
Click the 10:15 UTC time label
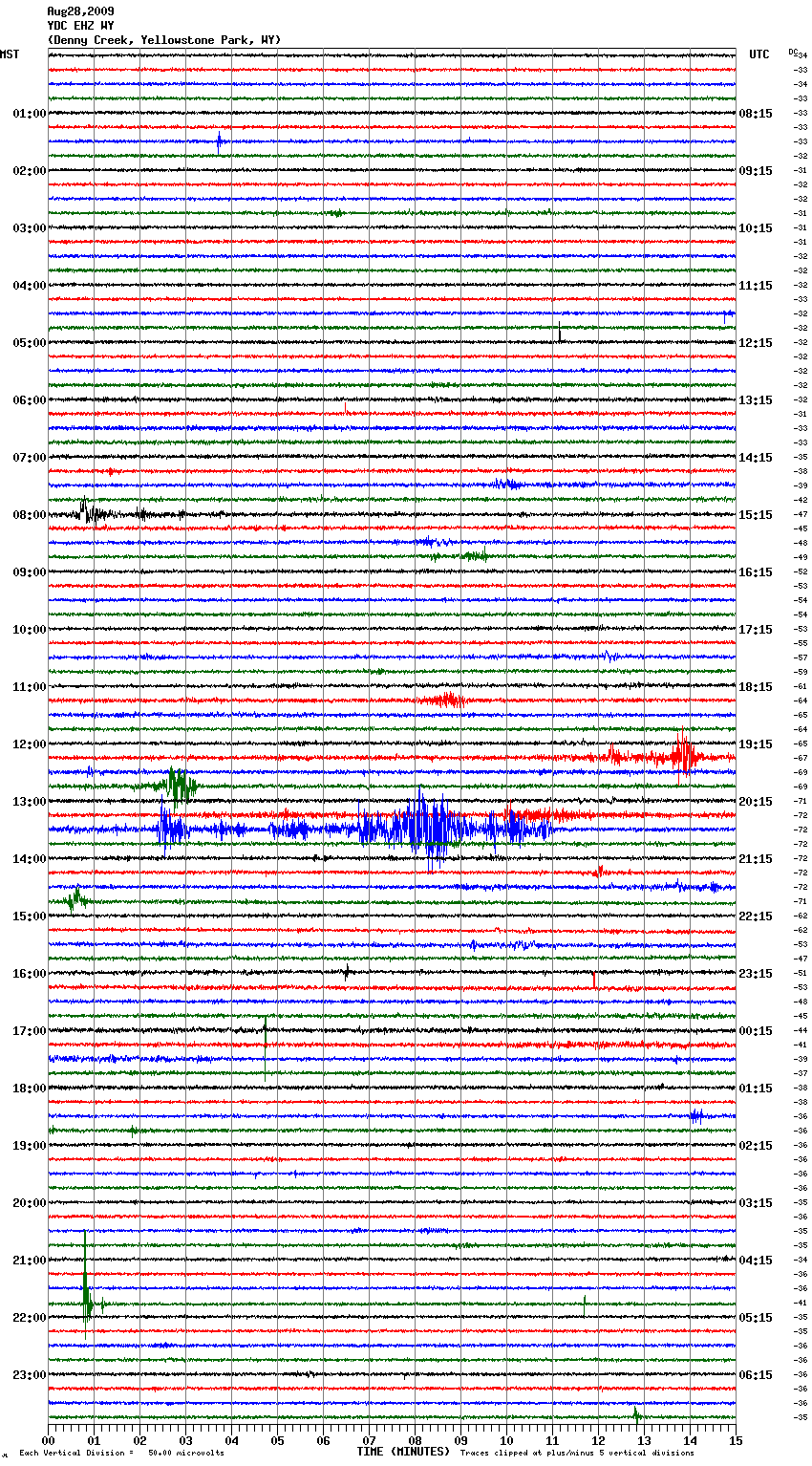coord(756,228)
